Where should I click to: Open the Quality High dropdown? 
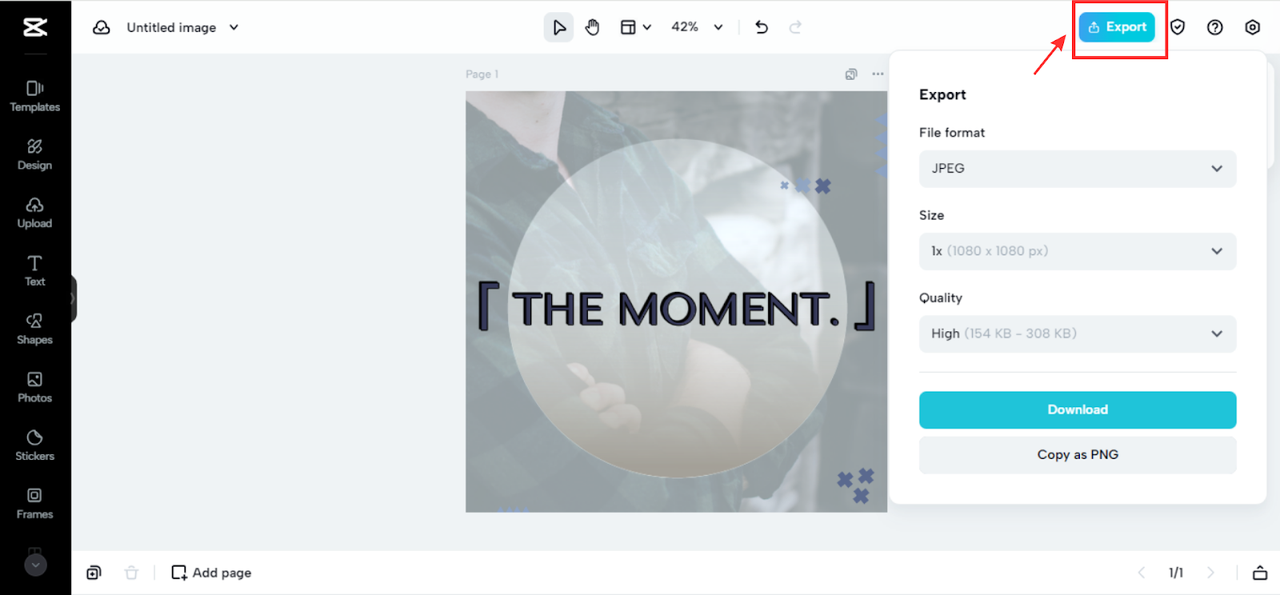[x=1078, y=334]
